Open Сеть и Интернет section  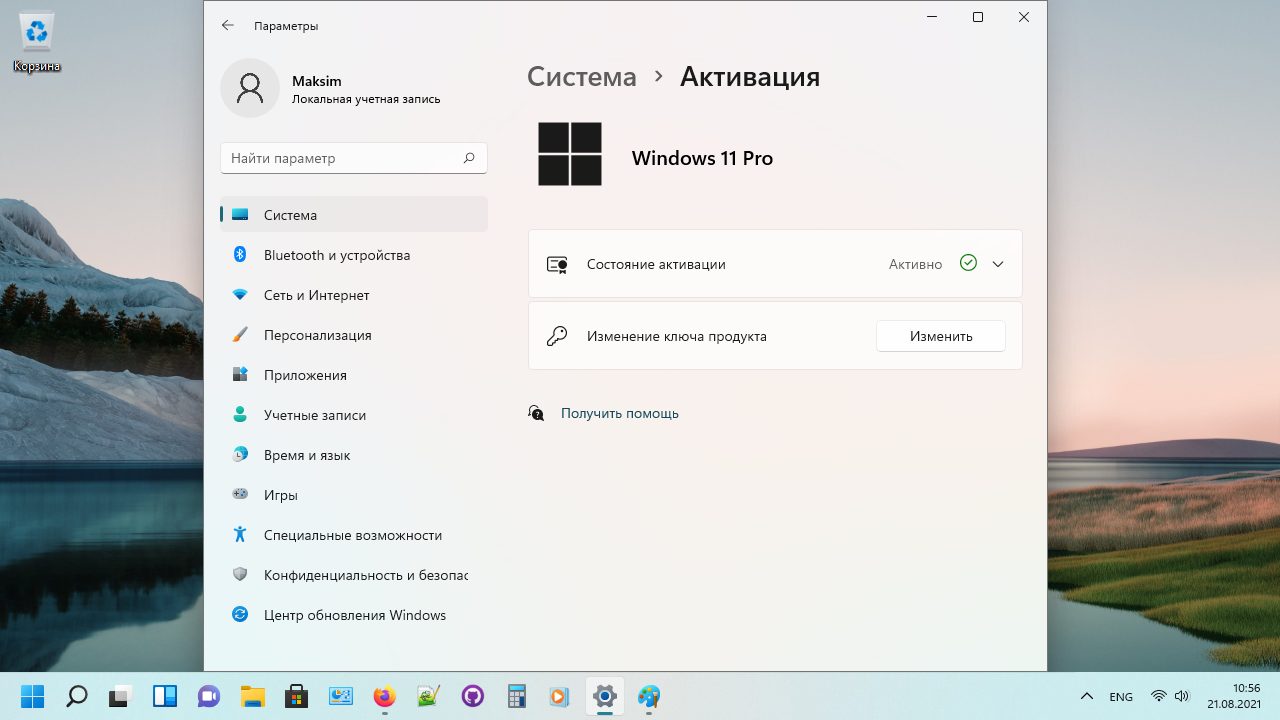click(x=354, y=295)
